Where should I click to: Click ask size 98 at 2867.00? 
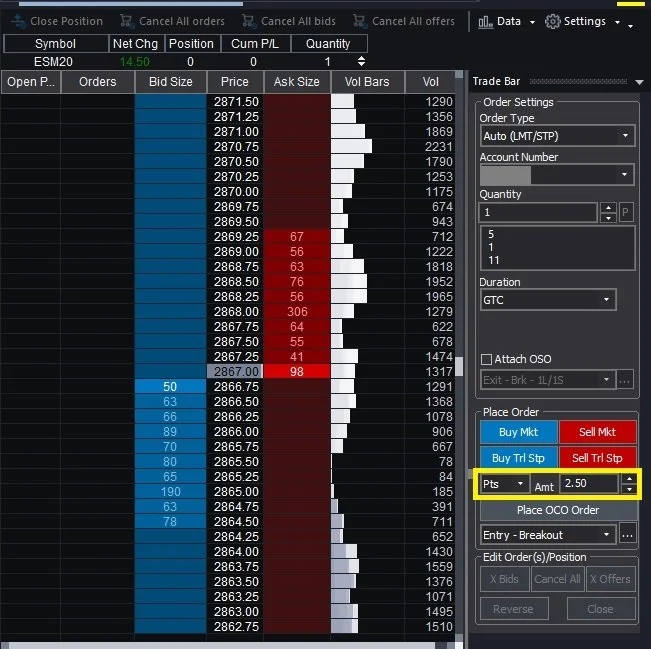(297, 372)
